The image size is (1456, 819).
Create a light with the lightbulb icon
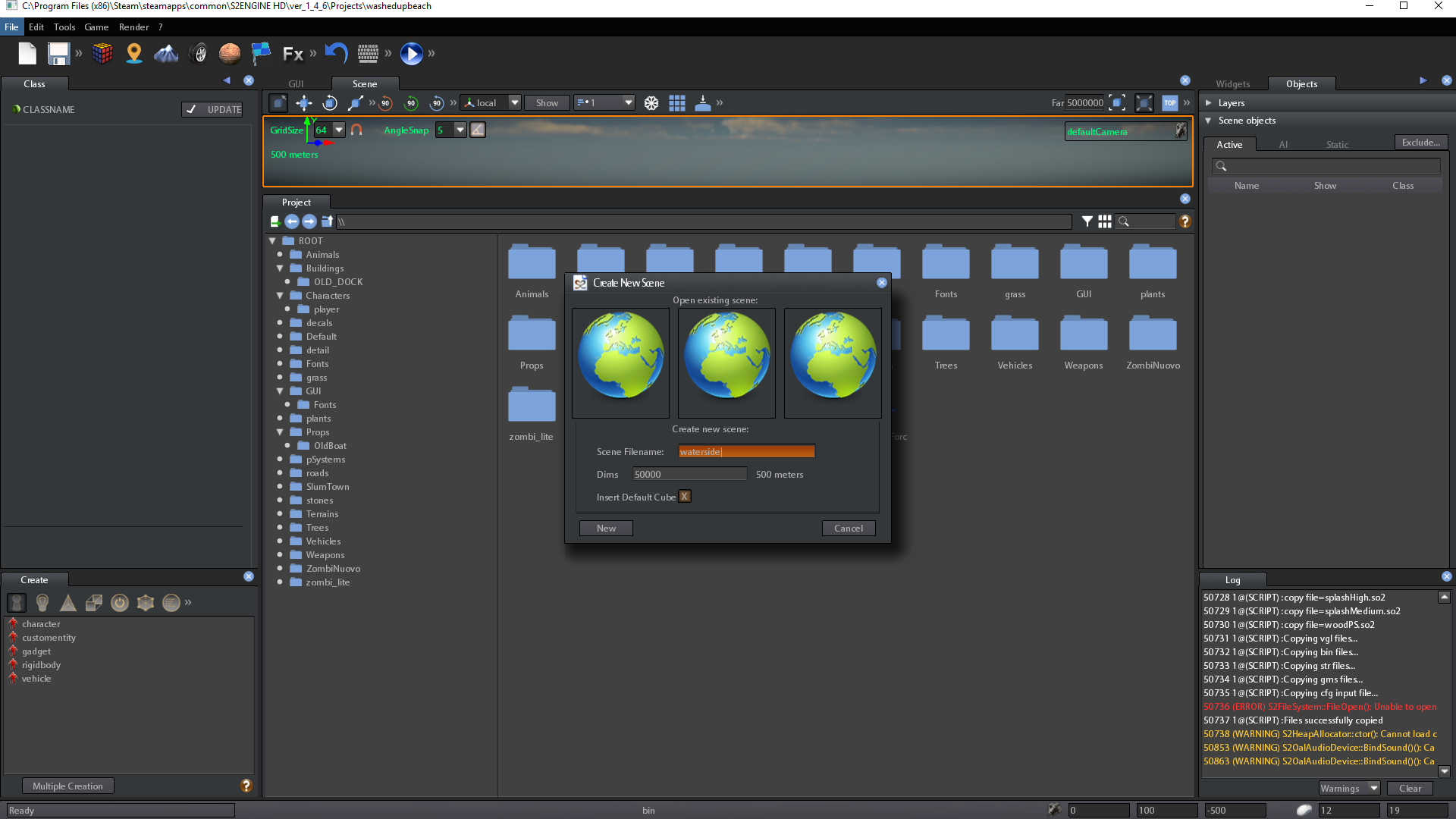pos(42,603)
